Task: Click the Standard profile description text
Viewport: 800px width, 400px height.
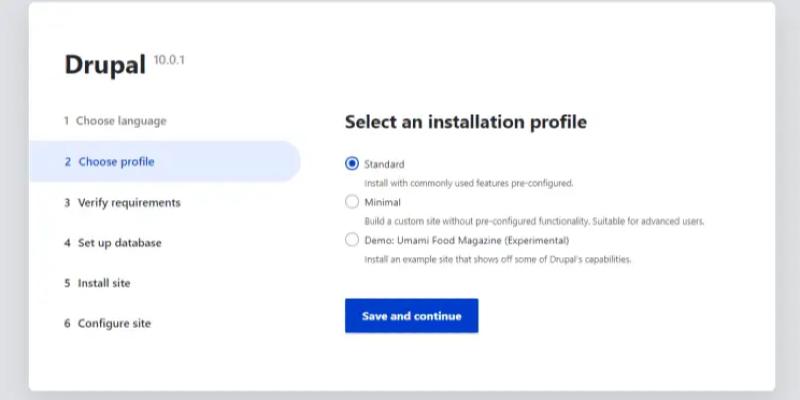Action: tap(468, 183)
